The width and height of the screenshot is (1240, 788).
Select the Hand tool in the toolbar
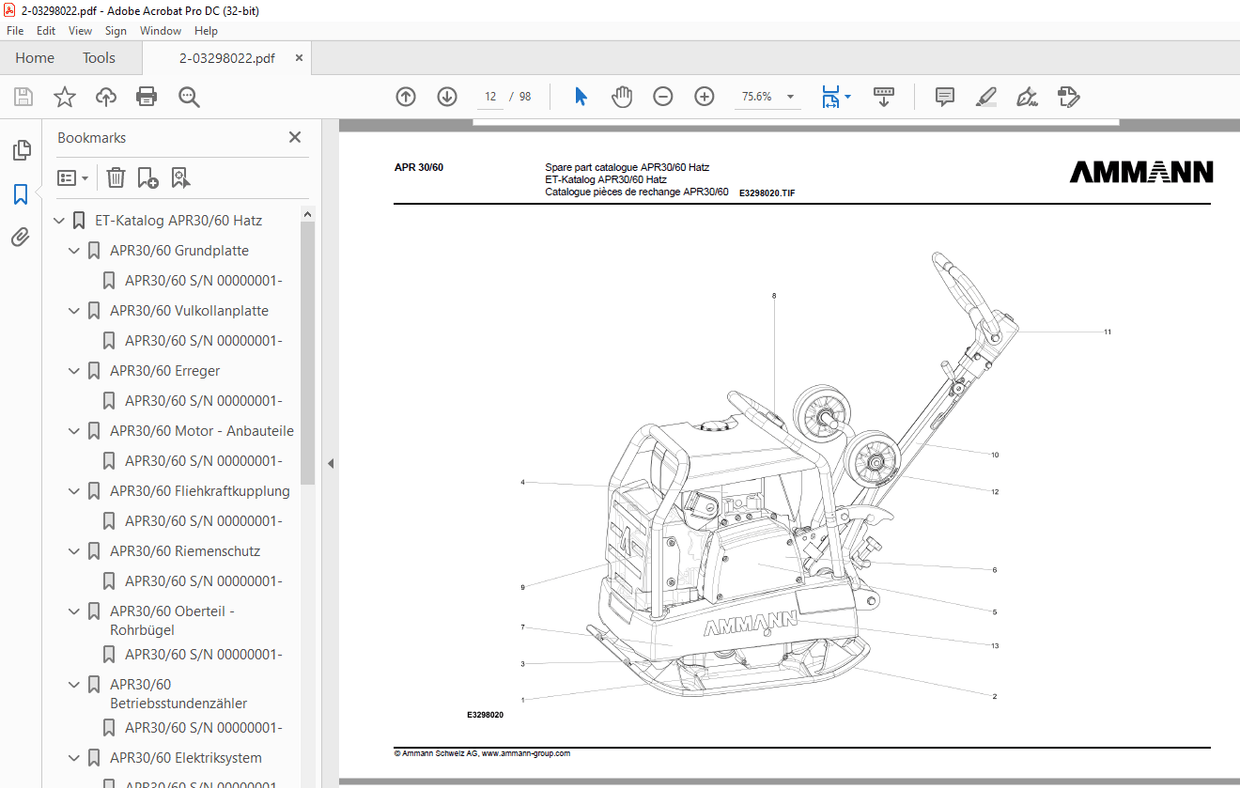click(x=621, y=96)
